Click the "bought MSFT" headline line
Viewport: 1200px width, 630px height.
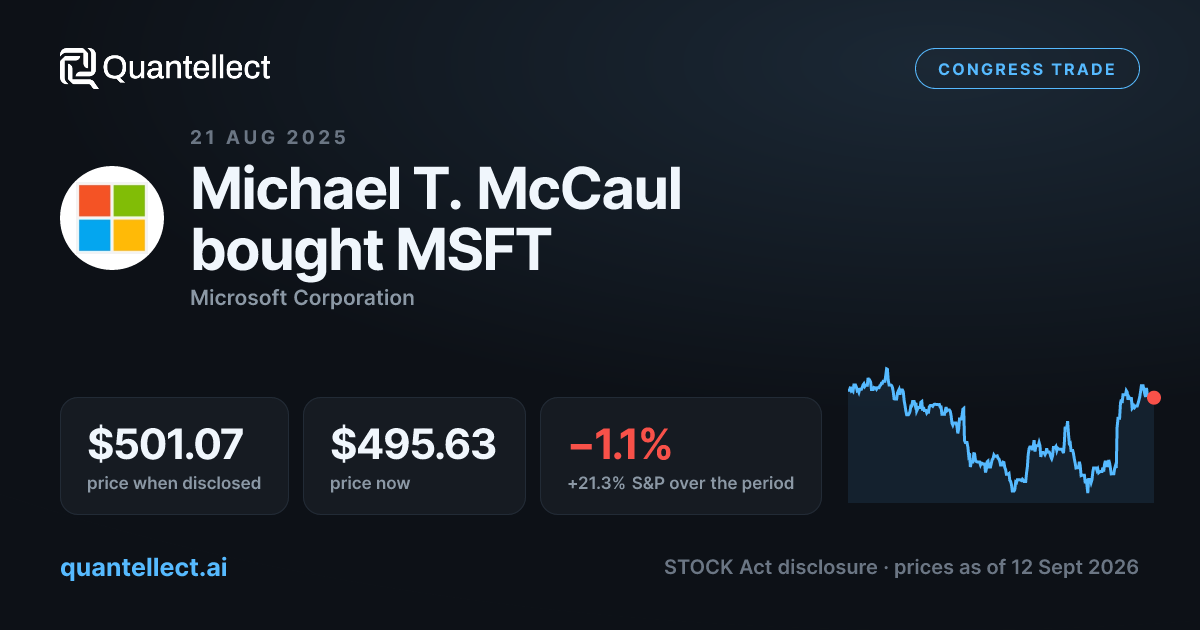click(371, 248)
